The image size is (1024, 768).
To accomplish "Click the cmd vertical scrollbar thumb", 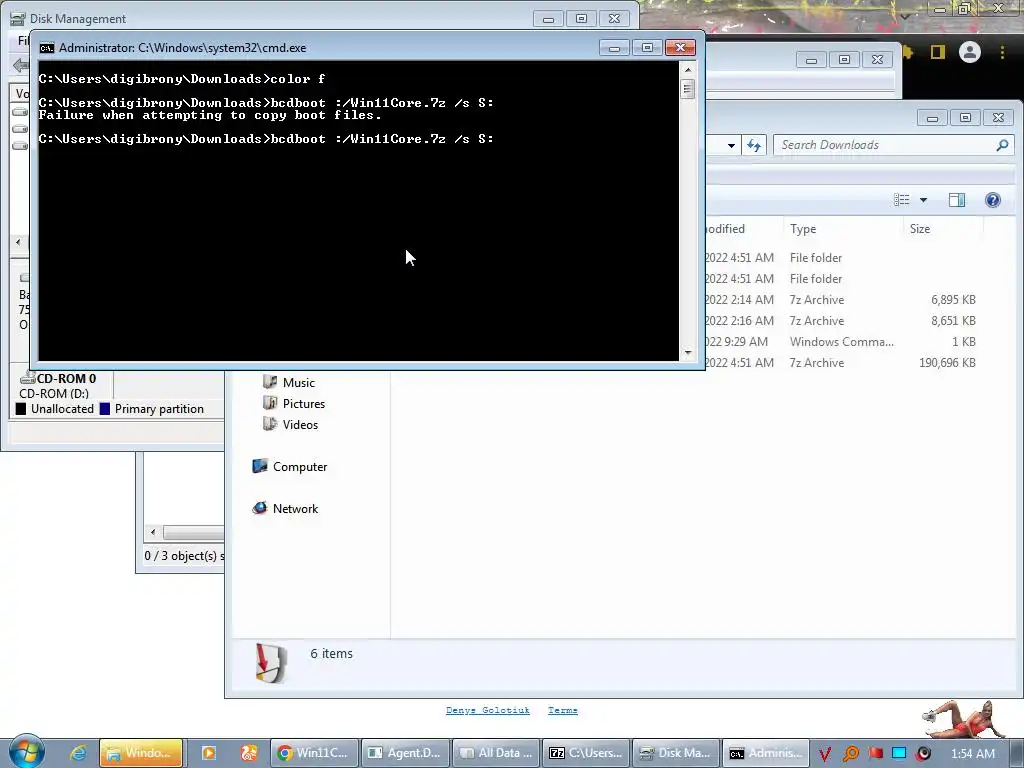I will coord(687,88).
